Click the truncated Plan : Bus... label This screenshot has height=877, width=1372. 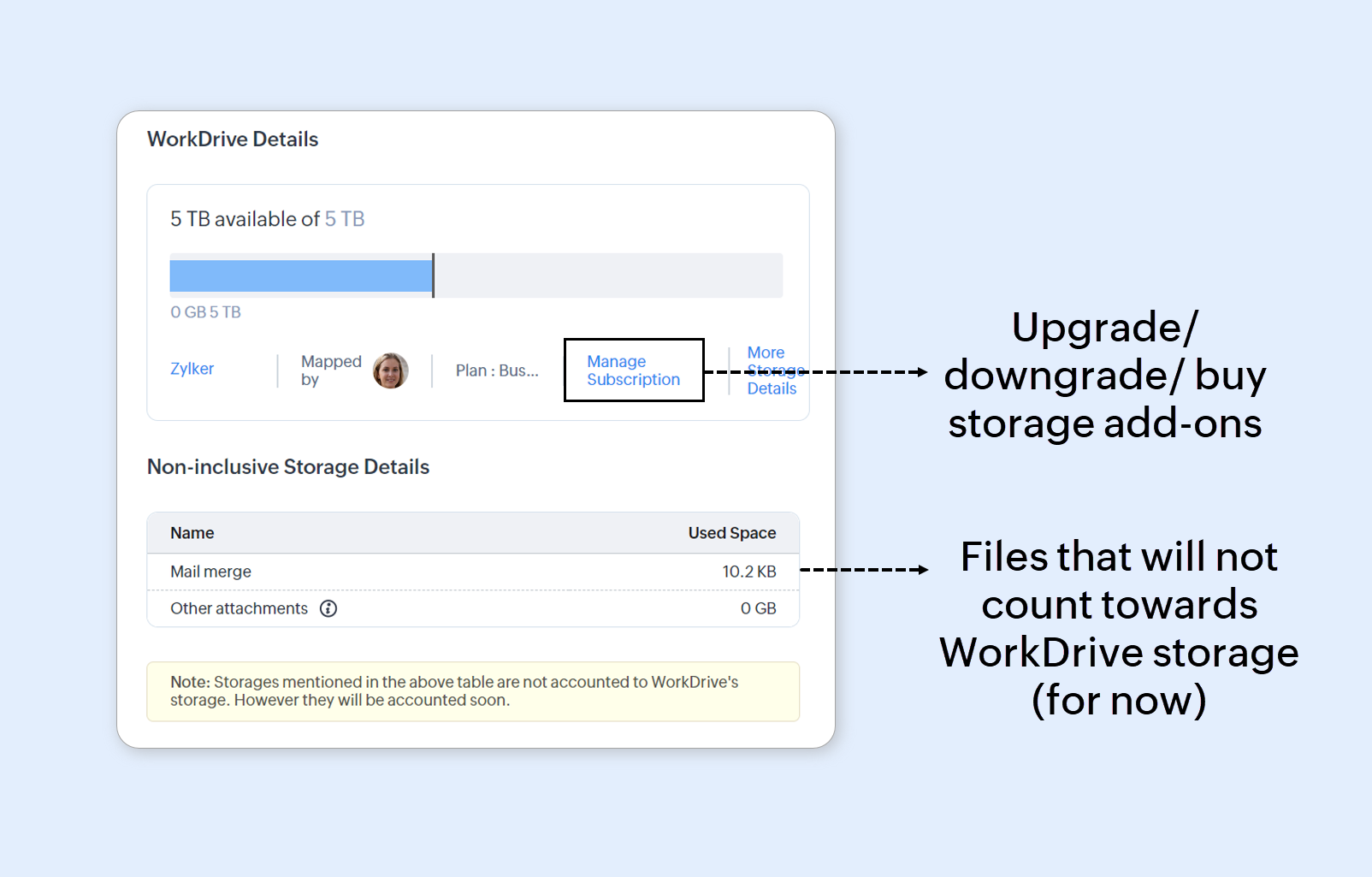497,370
